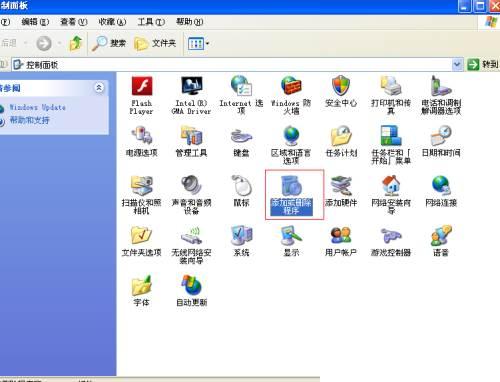
Task: Open the 安全中心 shield icon
Action: pyautogui.click(x=341, y=85)
